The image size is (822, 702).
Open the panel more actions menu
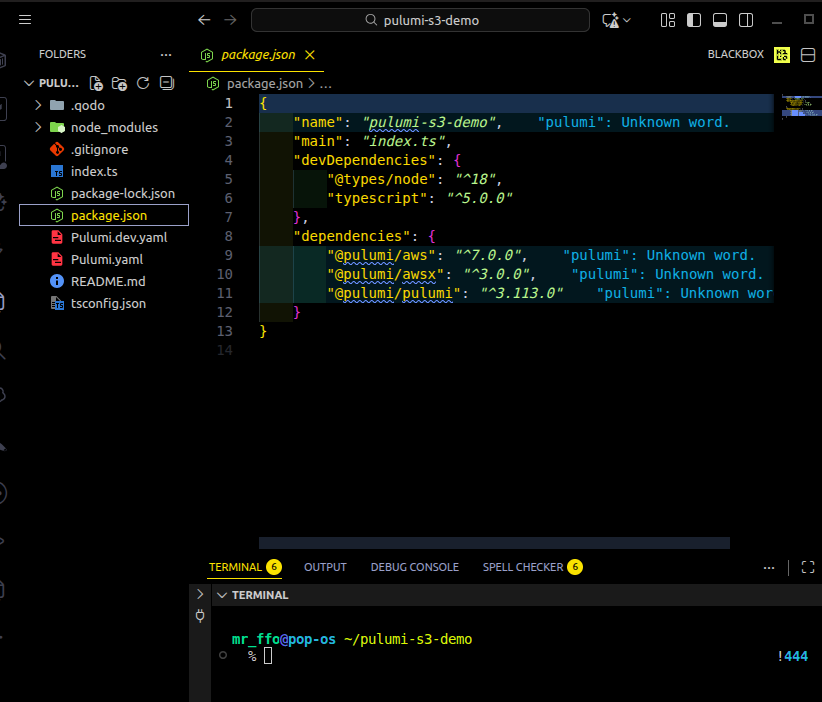point(769,567)
